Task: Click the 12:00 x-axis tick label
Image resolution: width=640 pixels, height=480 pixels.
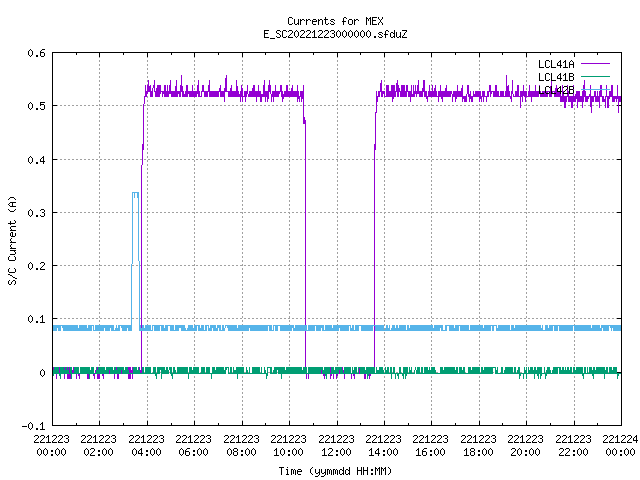Action: tap(336, 452)
